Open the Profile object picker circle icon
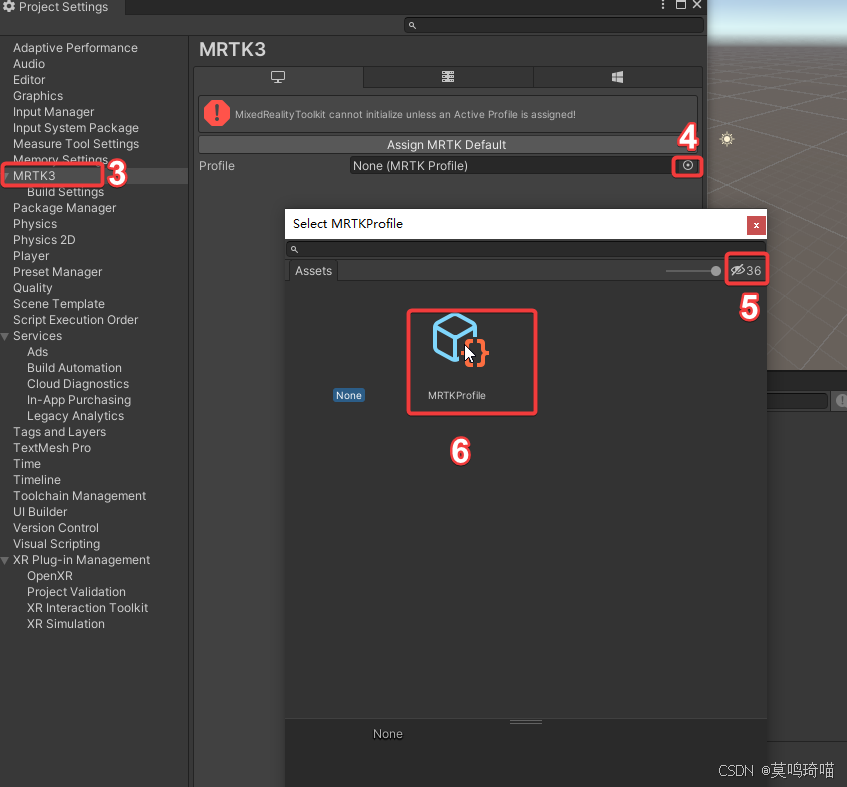 tap(688, 165)
